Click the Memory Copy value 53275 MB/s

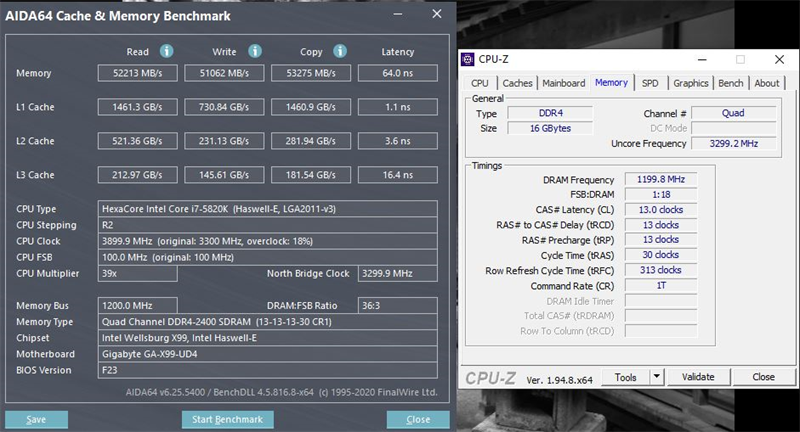[x=311, y=73]
